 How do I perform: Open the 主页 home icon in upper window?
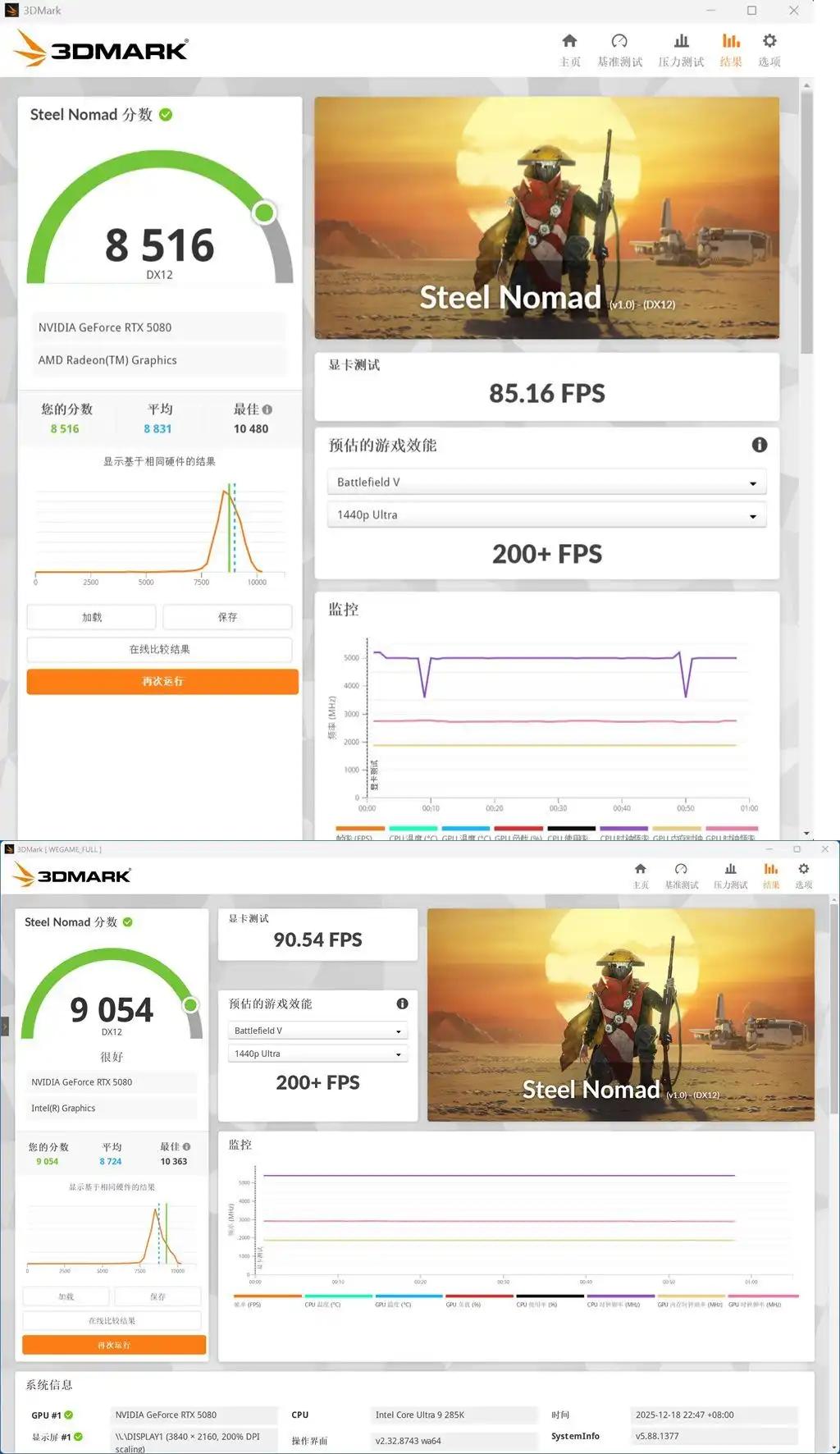[x=569, y=41]
